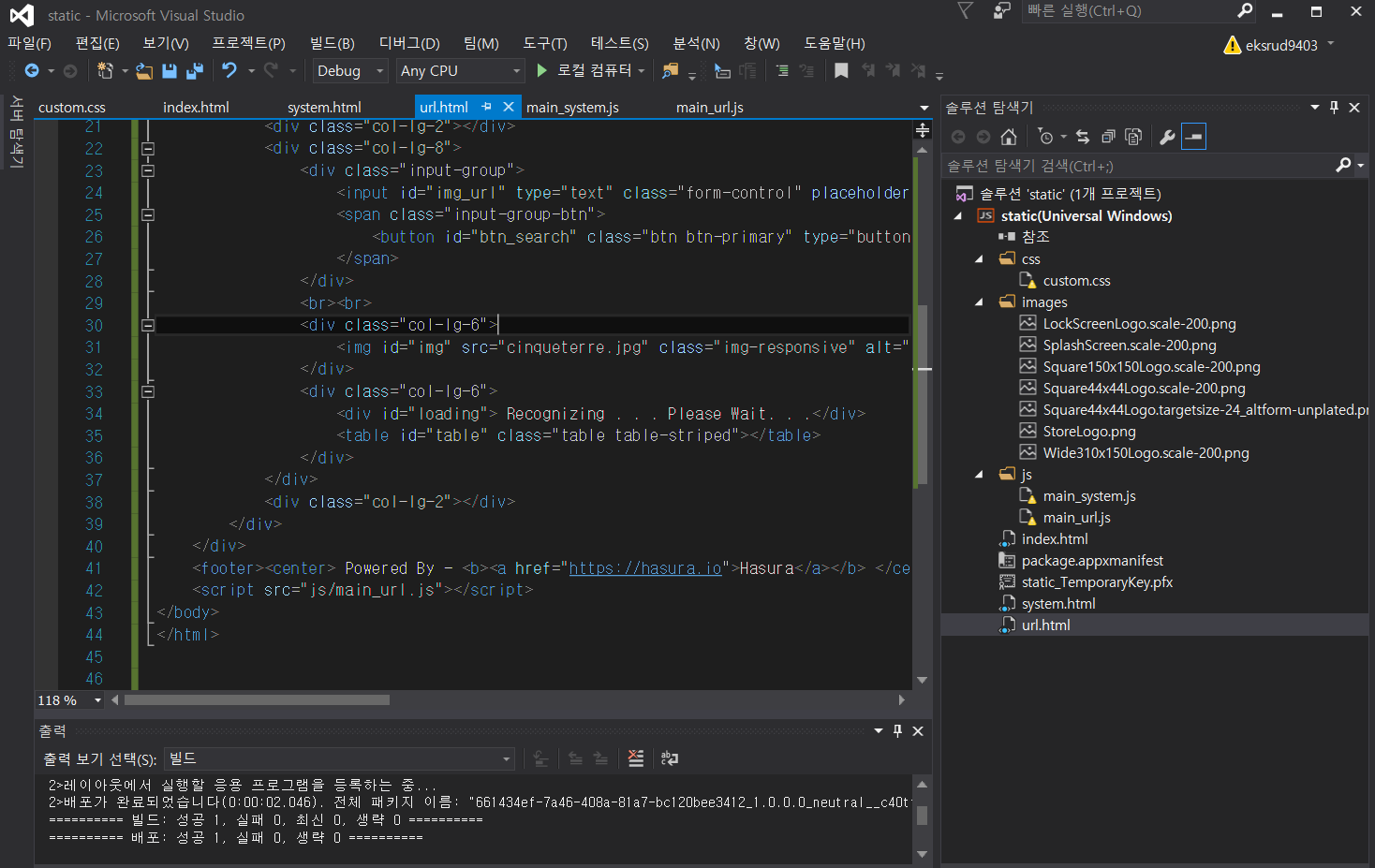Toggle Preview Selected Items in Solution Explorer
This screenshot has width=1375, height=868.
pyautogui.click(x=1133, y=136)
